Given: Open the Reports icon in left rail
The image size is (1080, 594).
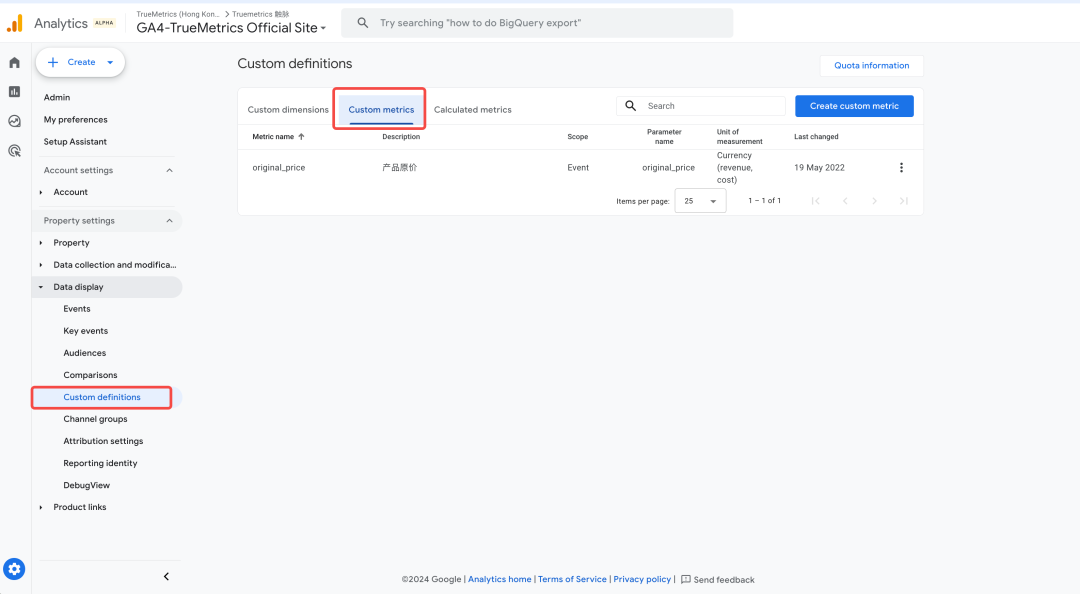Looking at the screenshot, I should [14, 92].
